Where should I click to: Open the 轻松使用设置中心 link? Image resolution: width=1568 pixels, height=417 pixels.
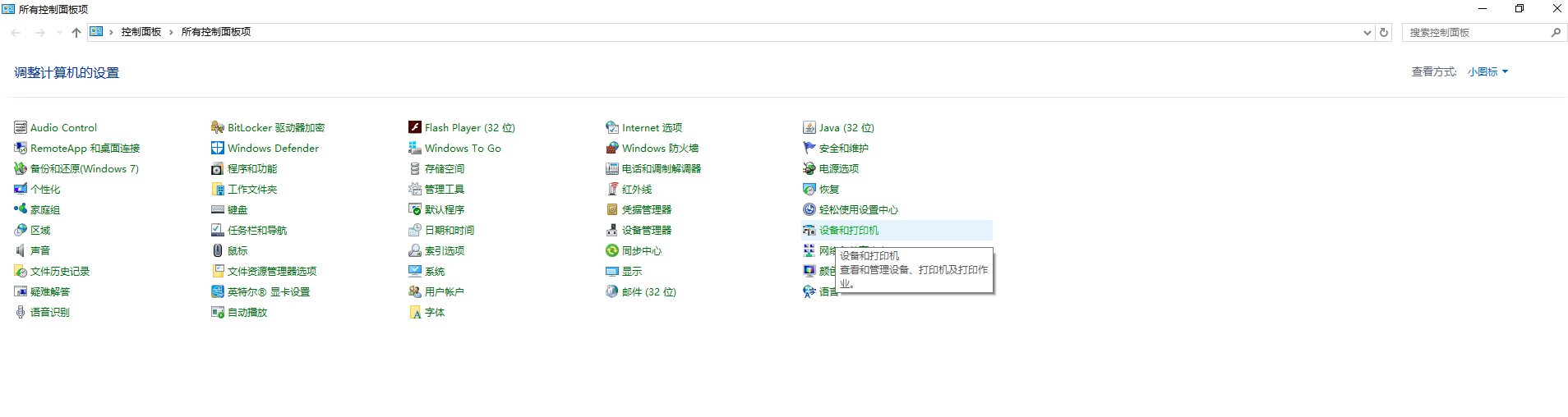pos(859,209)
